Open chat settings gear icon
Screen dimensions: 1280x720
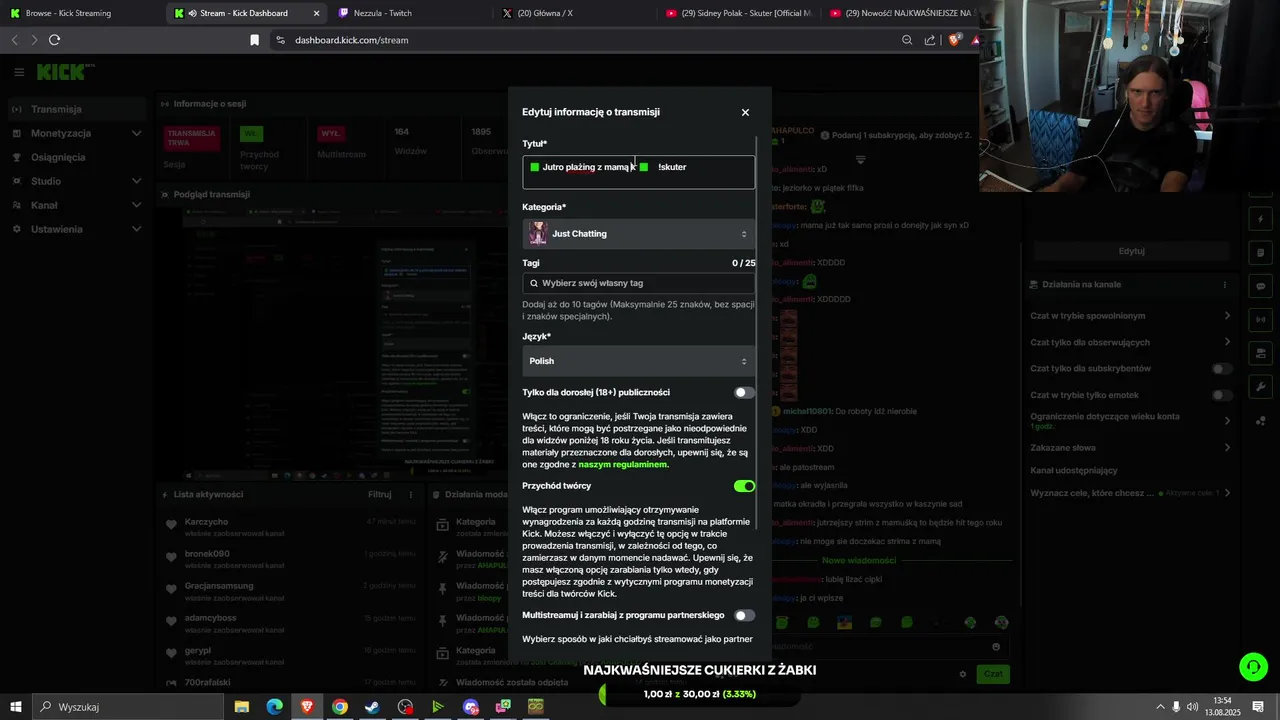963,674
